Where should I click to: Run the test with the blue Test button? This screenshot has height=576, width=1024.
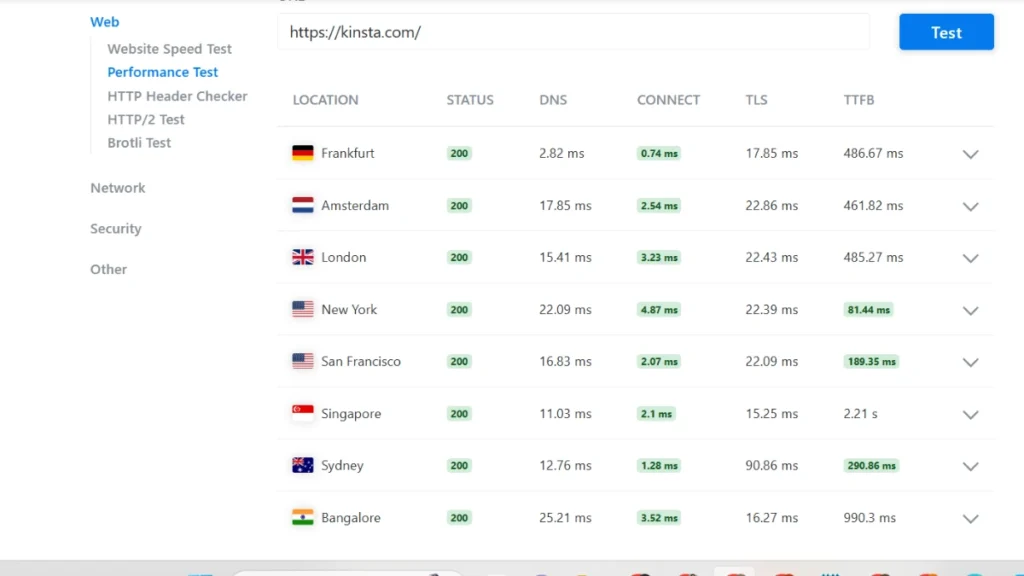[945, 31]
